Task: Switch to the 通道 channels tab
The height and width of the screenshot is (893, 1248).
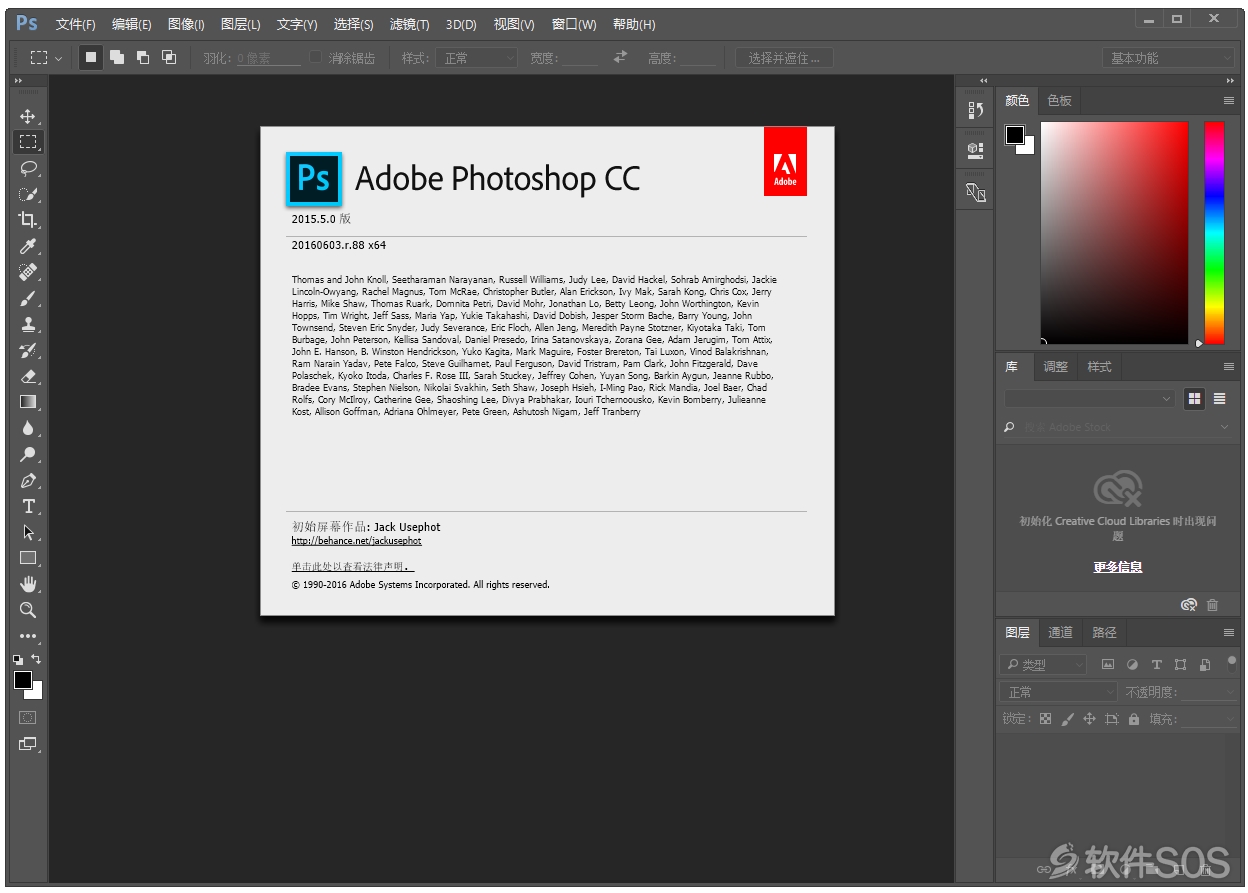Action: 1060,632
